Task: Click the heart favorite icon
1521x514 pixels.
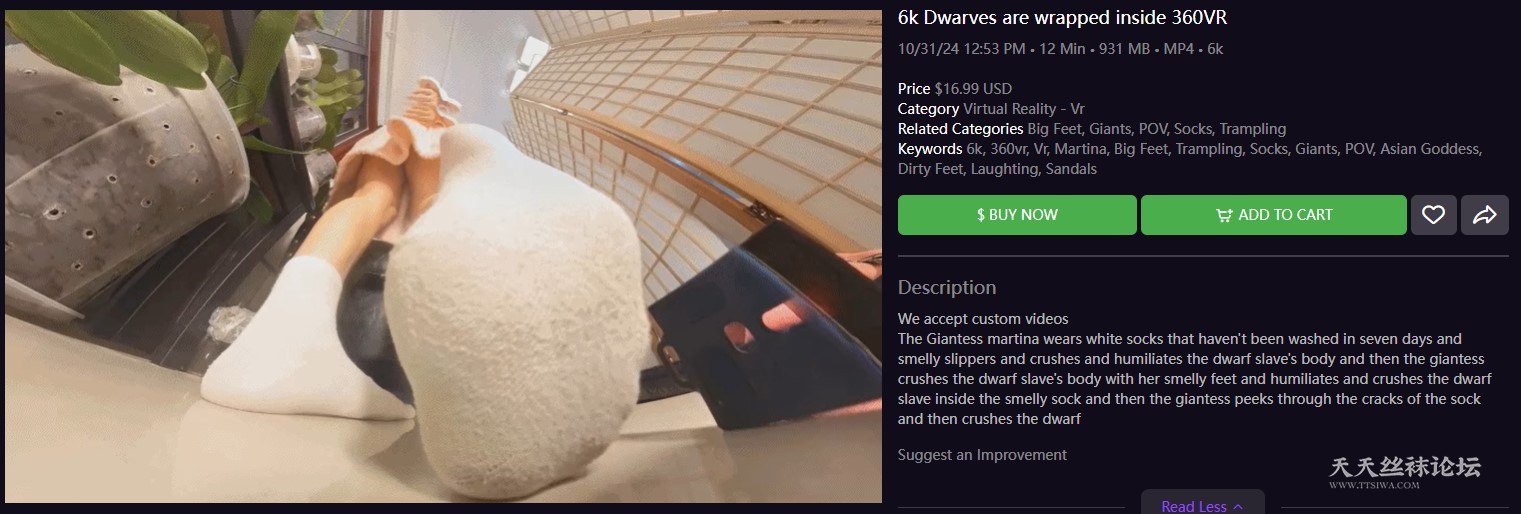Action: click(x=1433, y=215)
